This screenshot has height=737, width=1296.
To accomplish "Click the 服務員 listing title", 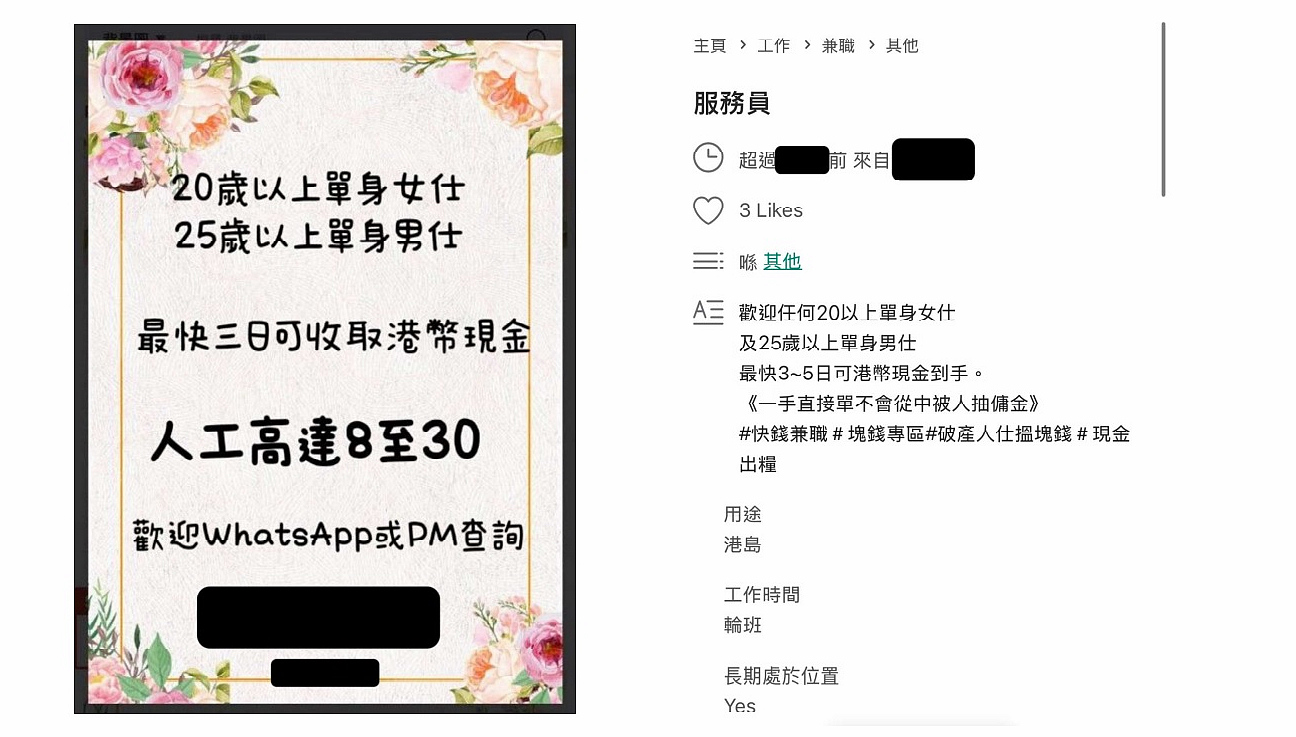I will 732,103.
